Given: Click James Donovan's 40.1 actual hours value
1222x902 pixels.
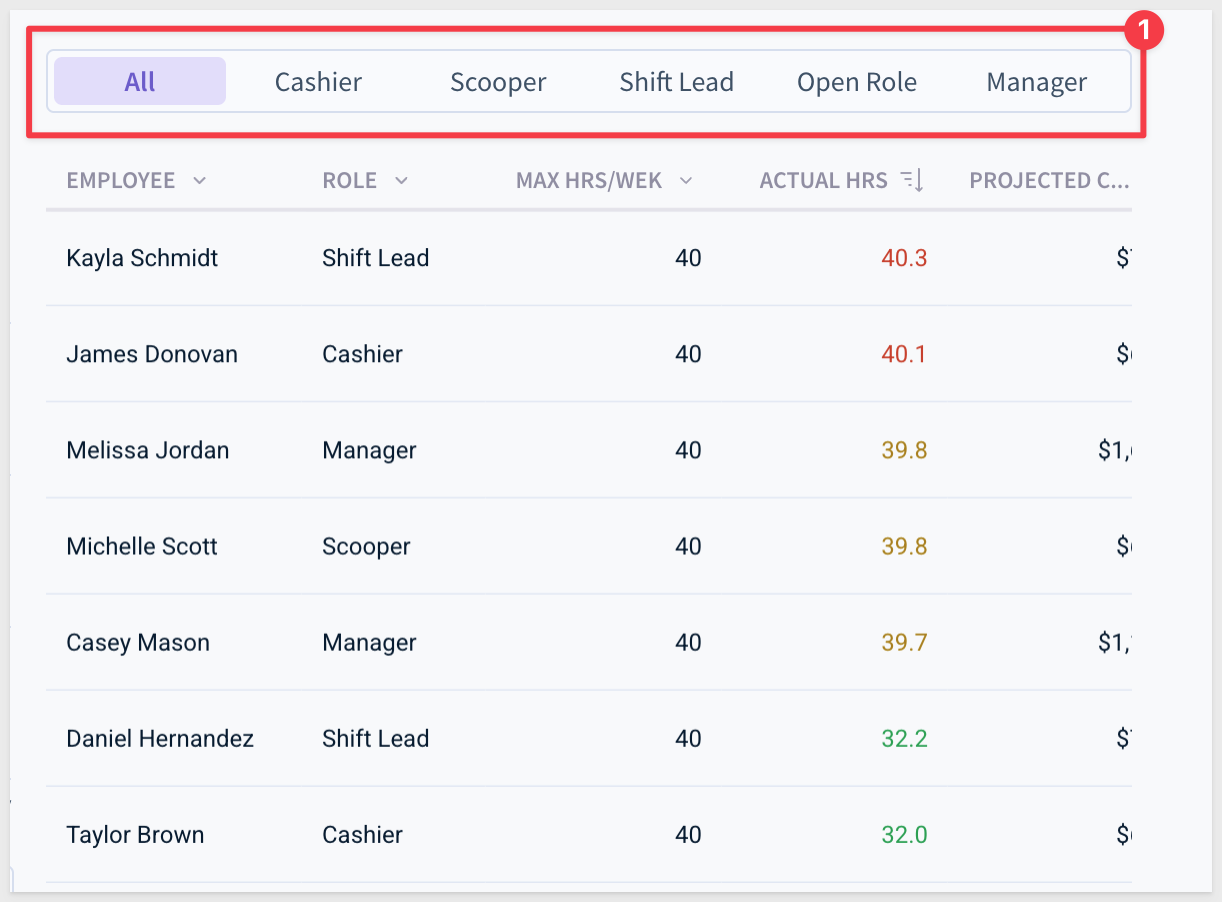Looking at the screenshot, I should click(x=904, y=354).
